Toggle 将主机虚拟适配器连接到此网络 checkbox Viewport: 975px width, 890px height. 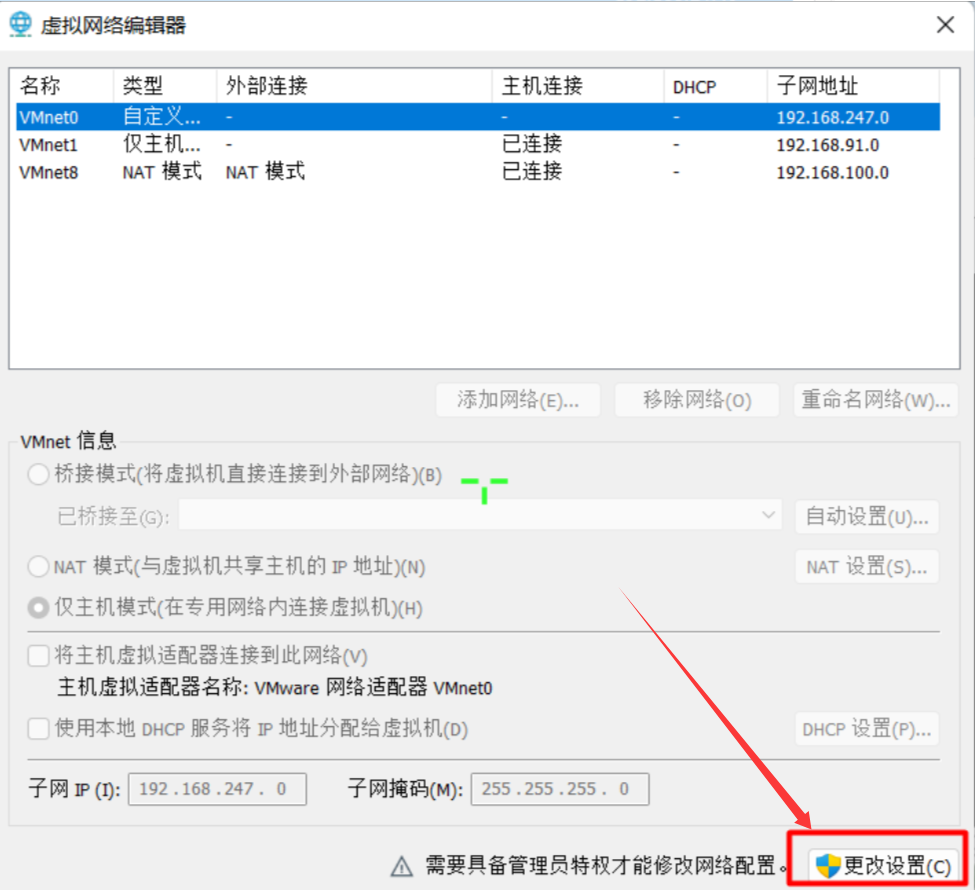[39, 656]
